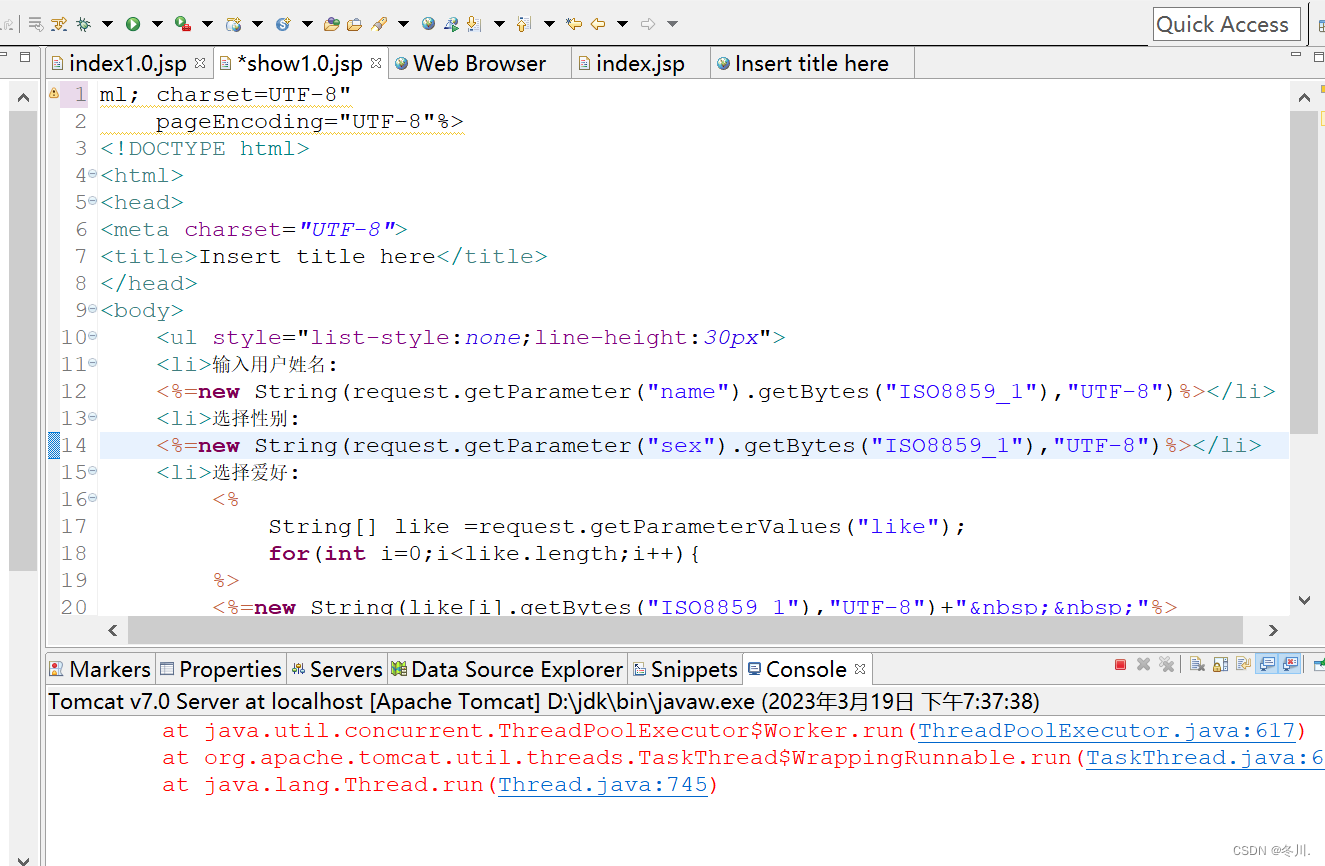Image resolution: width=1325 pixels, height=866 pixels.
Task: Click editor horizontal scrollbar right arrow
Action: 1273,630
